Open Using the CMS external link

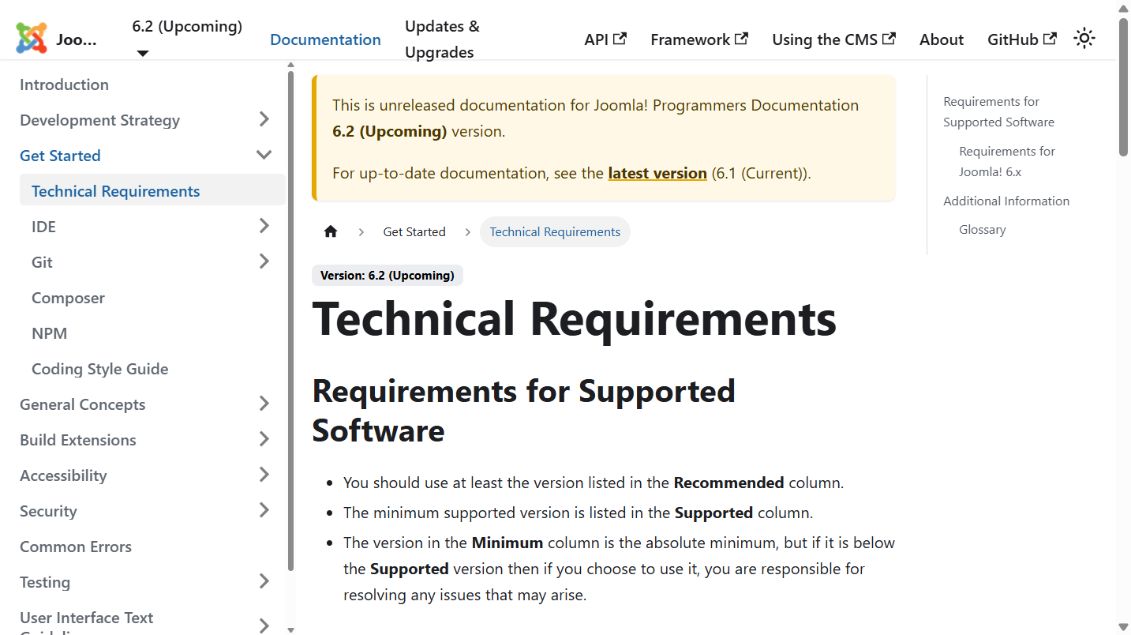tap(834, 40)
